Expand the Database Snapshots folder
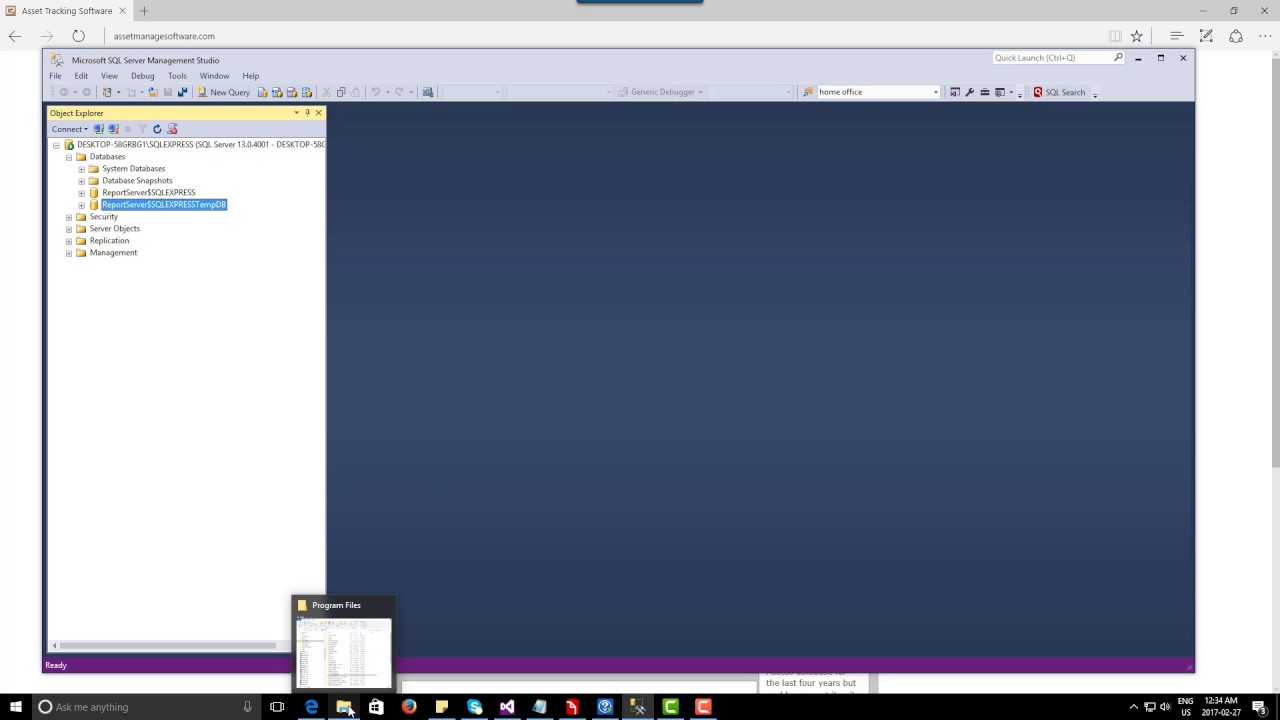 82,181
